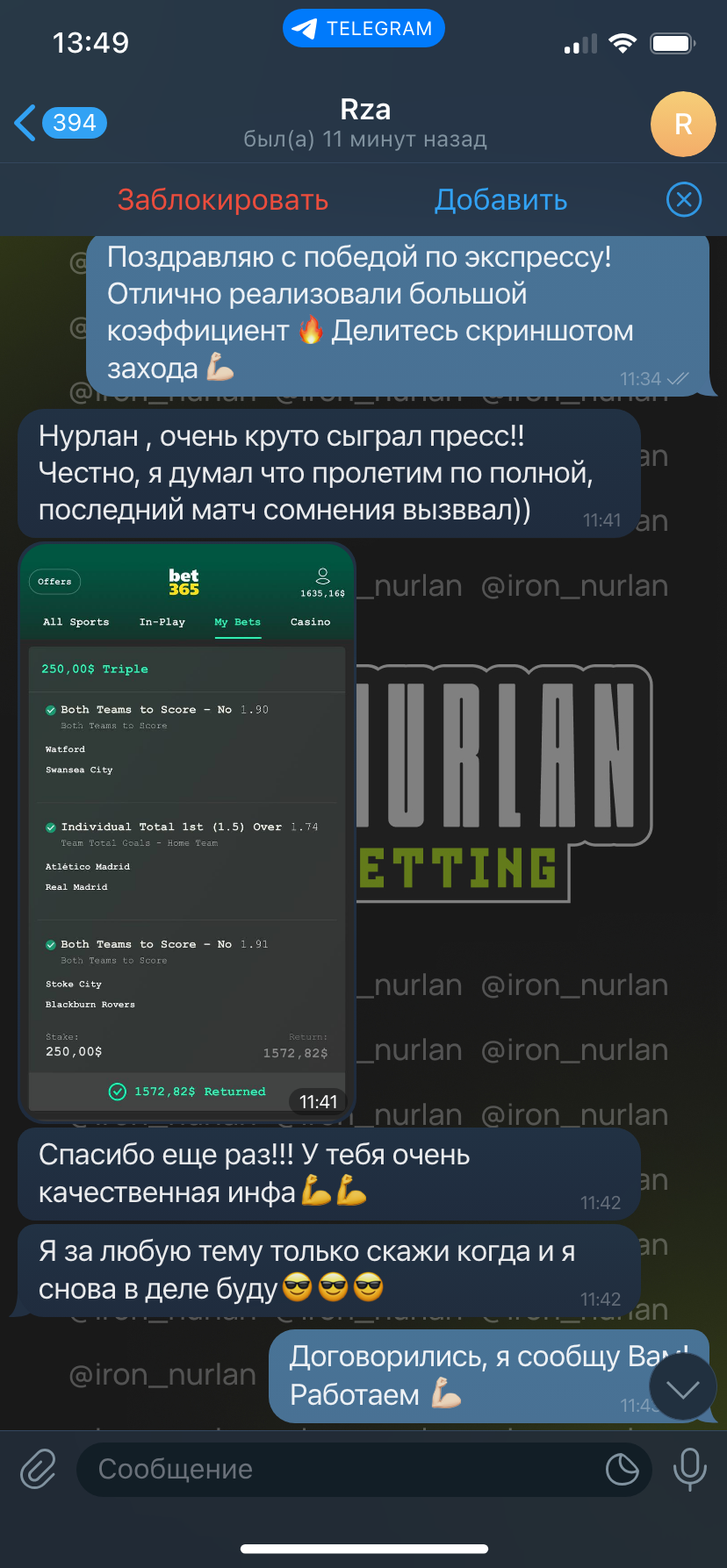The width and height of the screenshot is (727, 1568).
Task: Add contact with Добавить
Action: 501,200
